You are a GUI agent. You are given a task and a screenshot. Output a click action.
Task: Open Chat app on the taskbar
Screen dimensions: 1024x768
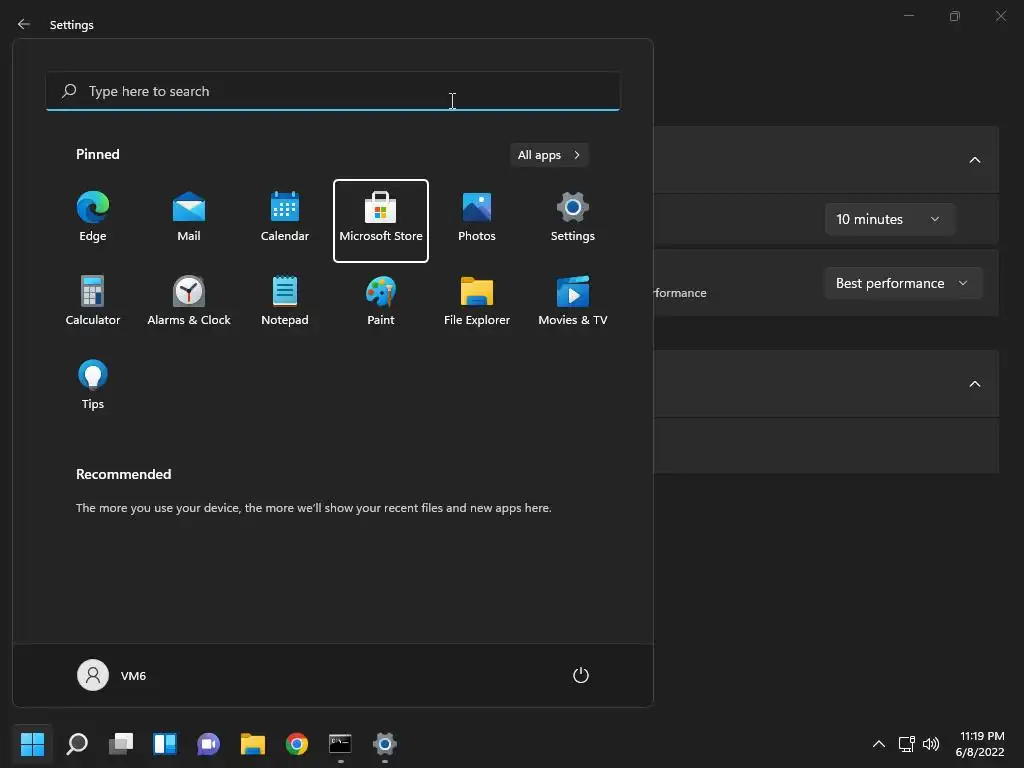(x=208, y=744)
